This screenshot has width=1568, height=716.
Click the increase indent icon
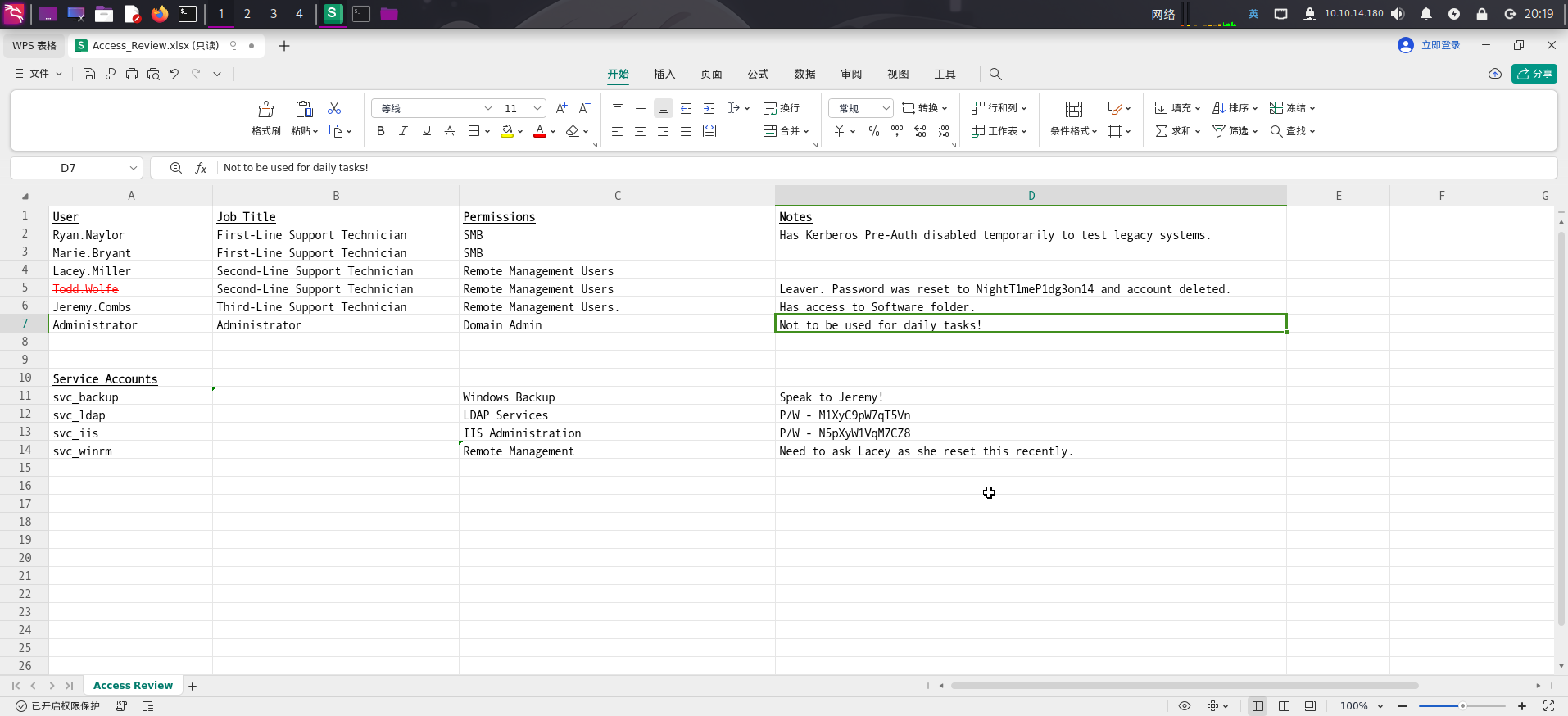pyautogui.click(x=709, y=108)
